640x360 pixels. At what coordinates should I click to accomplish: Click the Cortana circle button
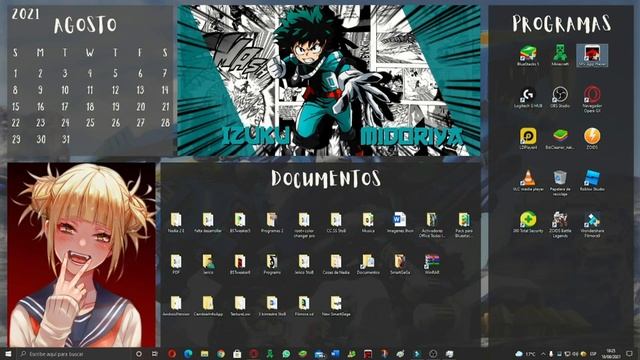[139, 353]
